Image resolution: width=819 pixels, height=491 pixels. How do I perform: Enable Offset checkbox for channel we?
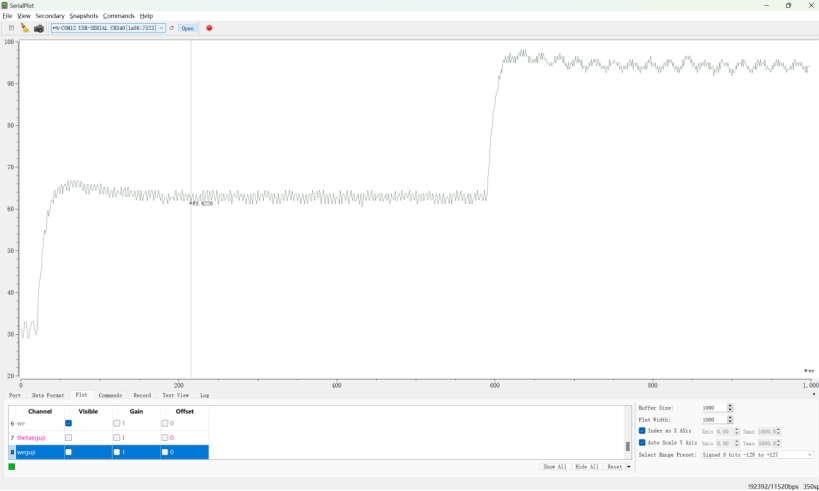pyautogui.click(x=165, y=423)
